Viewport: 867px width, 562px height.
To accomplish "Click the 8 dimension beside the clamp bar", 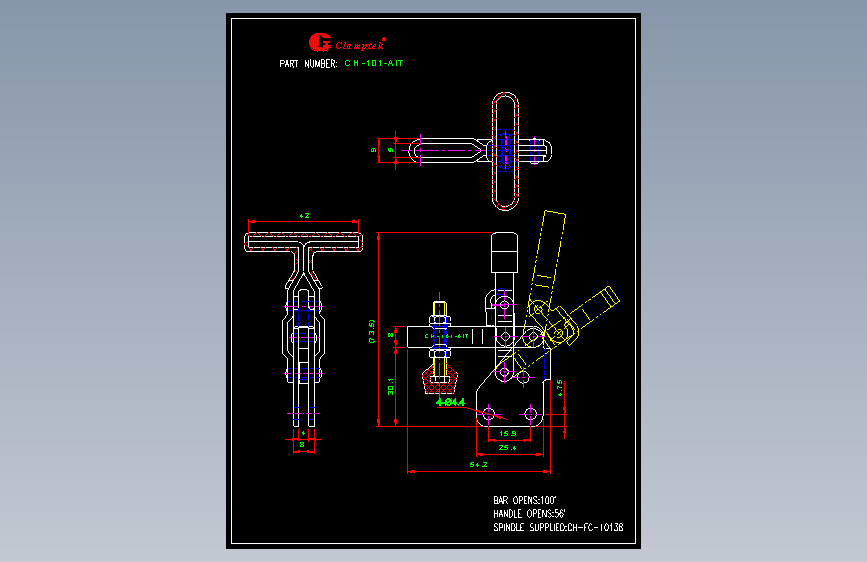I will point(390,335).
